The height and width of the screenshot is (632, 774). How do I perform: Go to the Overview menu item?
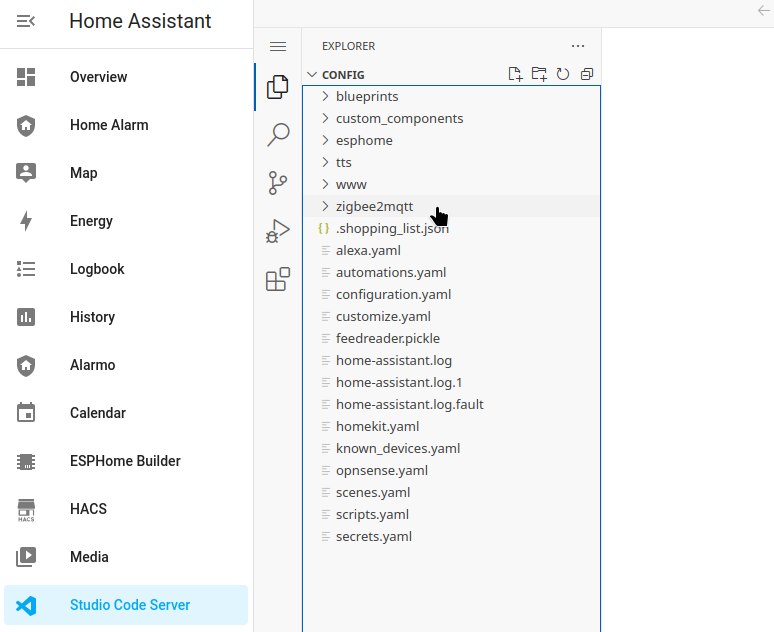click(126, 77)
